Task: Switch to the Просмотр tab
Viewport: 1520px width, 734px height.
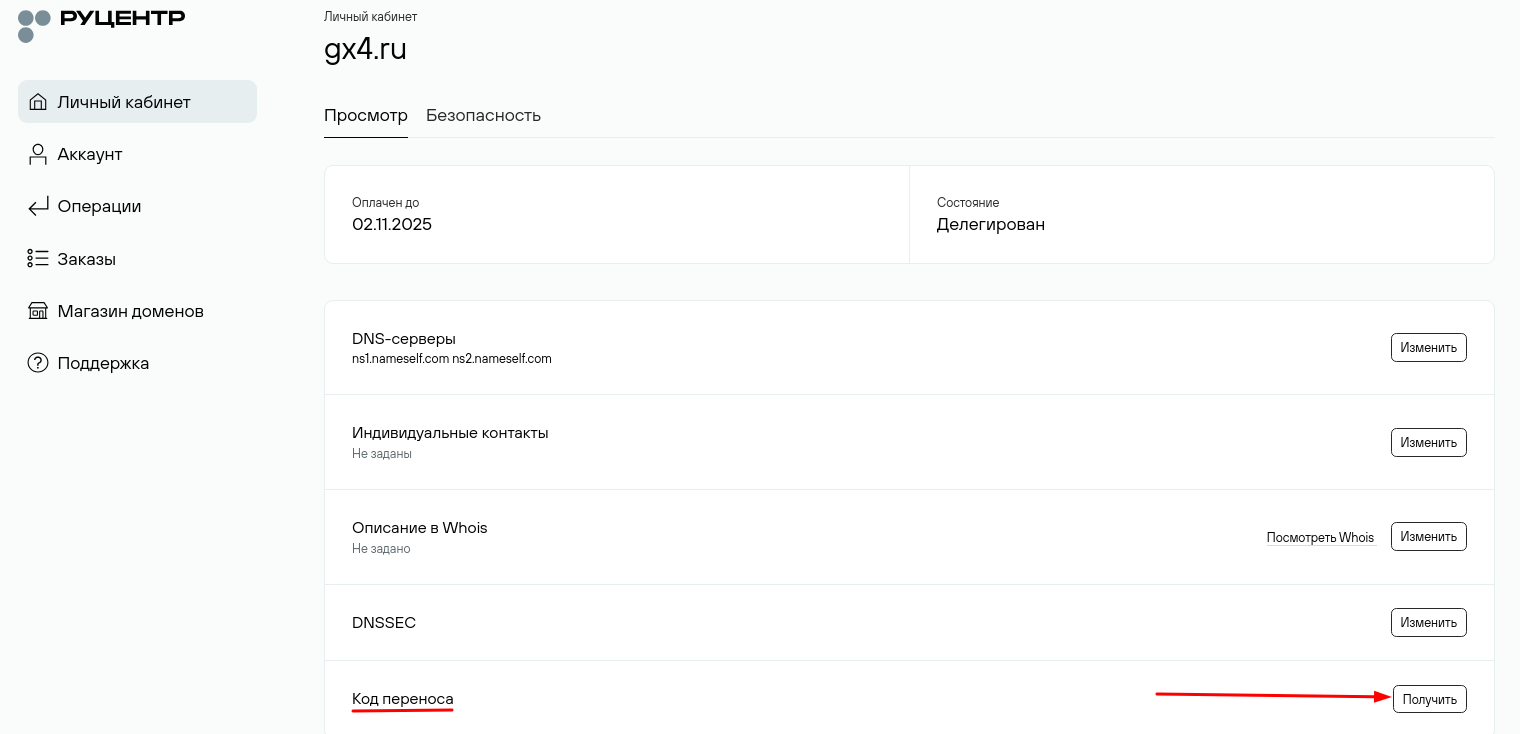Action: tap(366, 115)
